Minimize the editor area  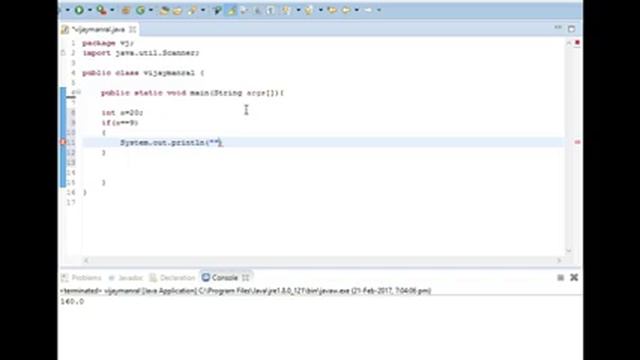[558, 28]
